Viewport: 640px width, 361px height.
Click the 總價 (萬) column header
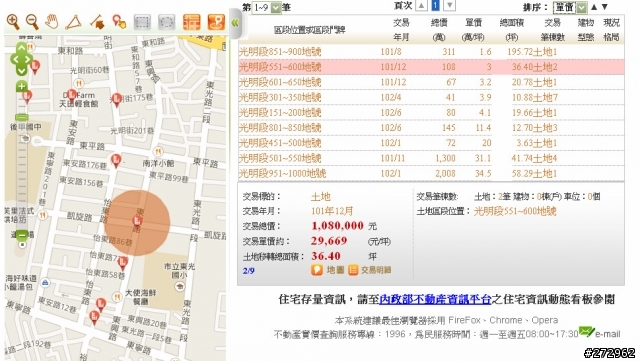[439, 30]
